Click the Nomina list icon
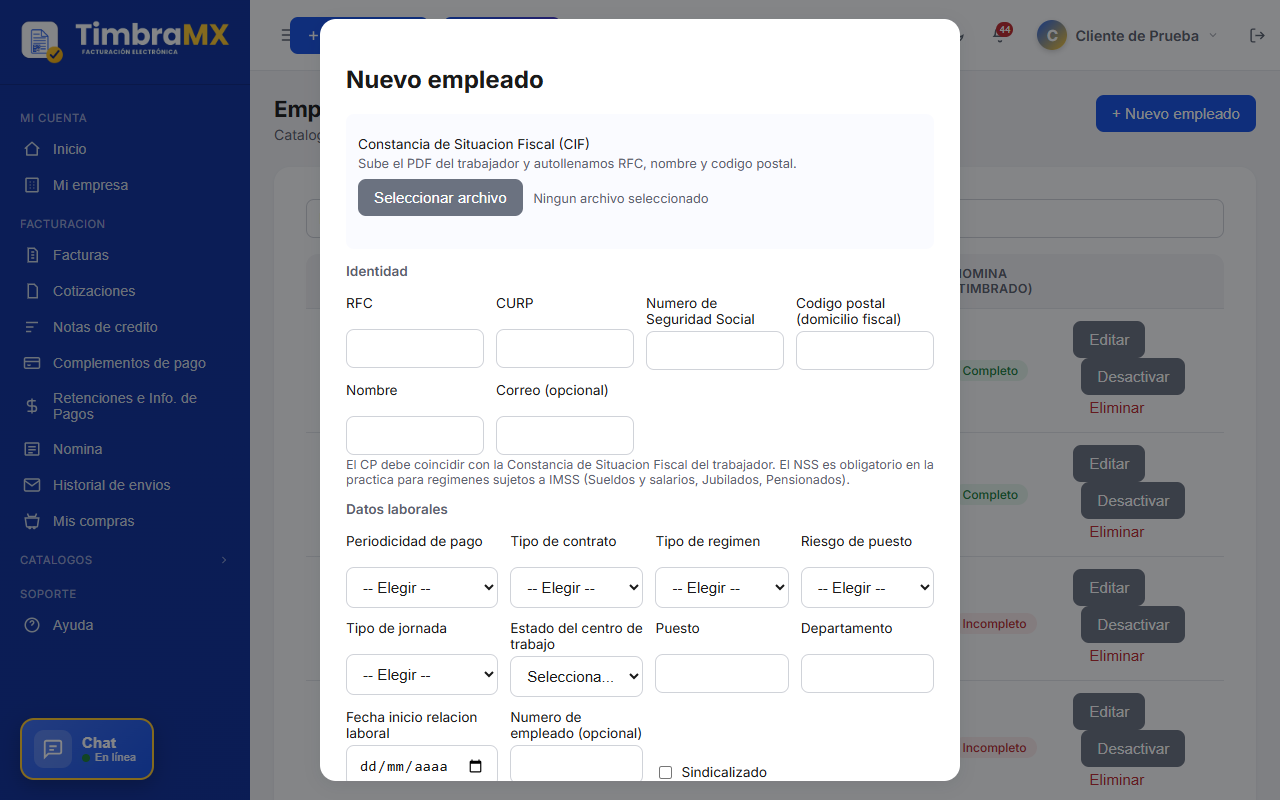 coord(32,449)
